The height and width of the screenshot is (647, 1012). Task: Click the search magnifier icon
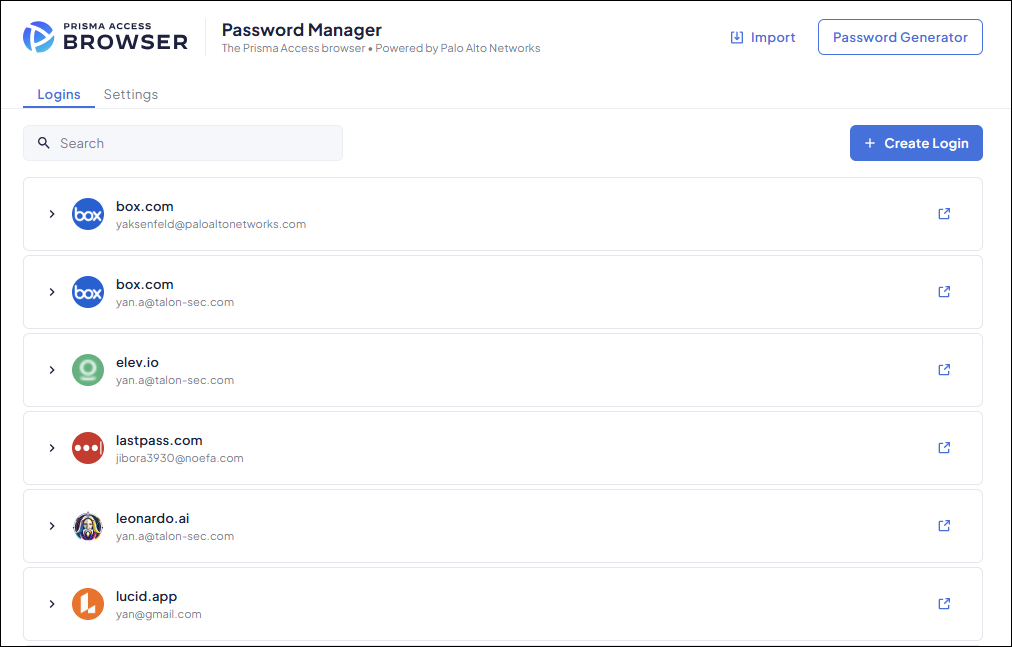[x=43, y=143]
